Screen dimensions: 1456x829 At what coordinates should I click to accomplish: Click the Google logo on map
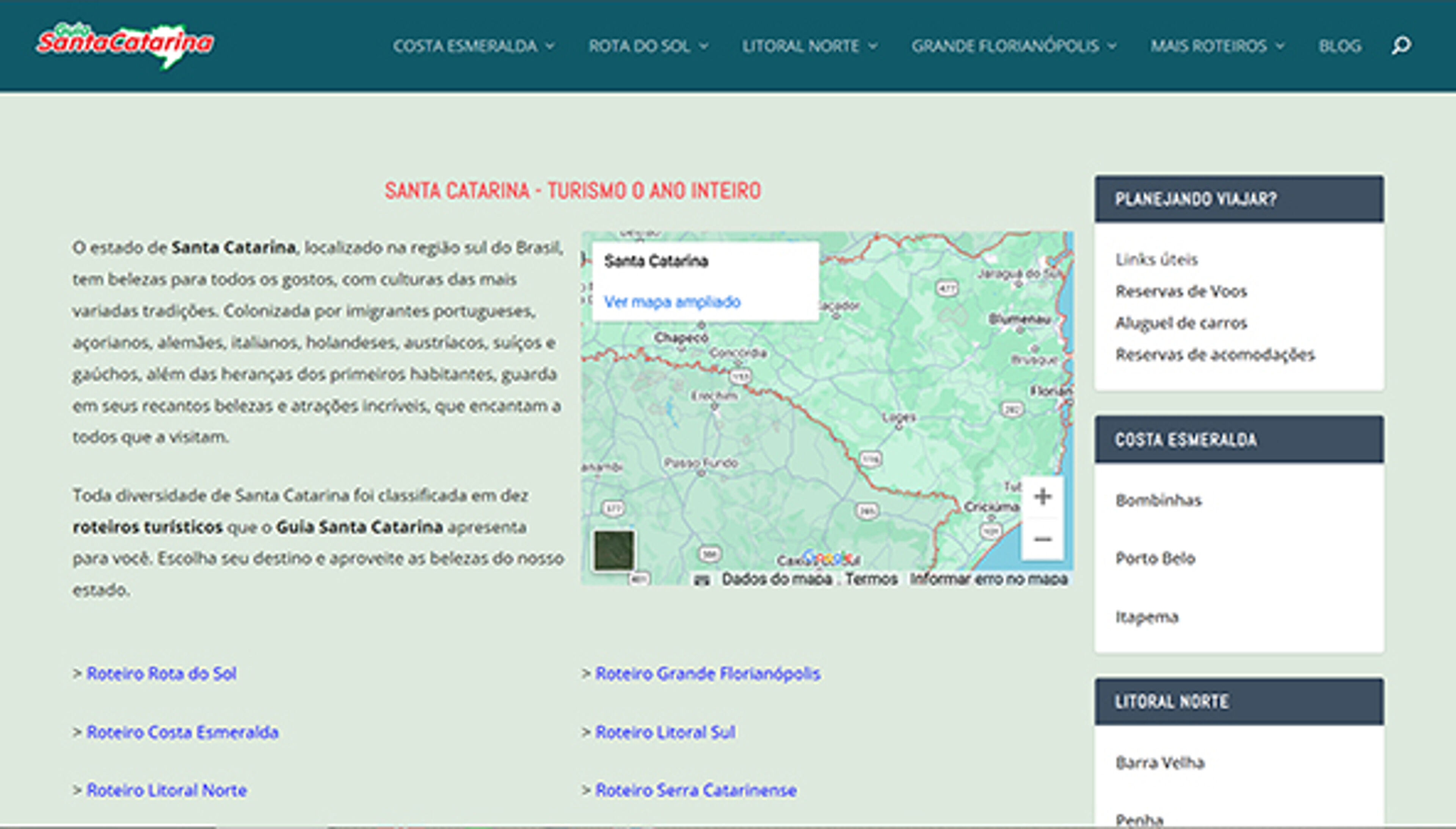(x=827, y=557)
